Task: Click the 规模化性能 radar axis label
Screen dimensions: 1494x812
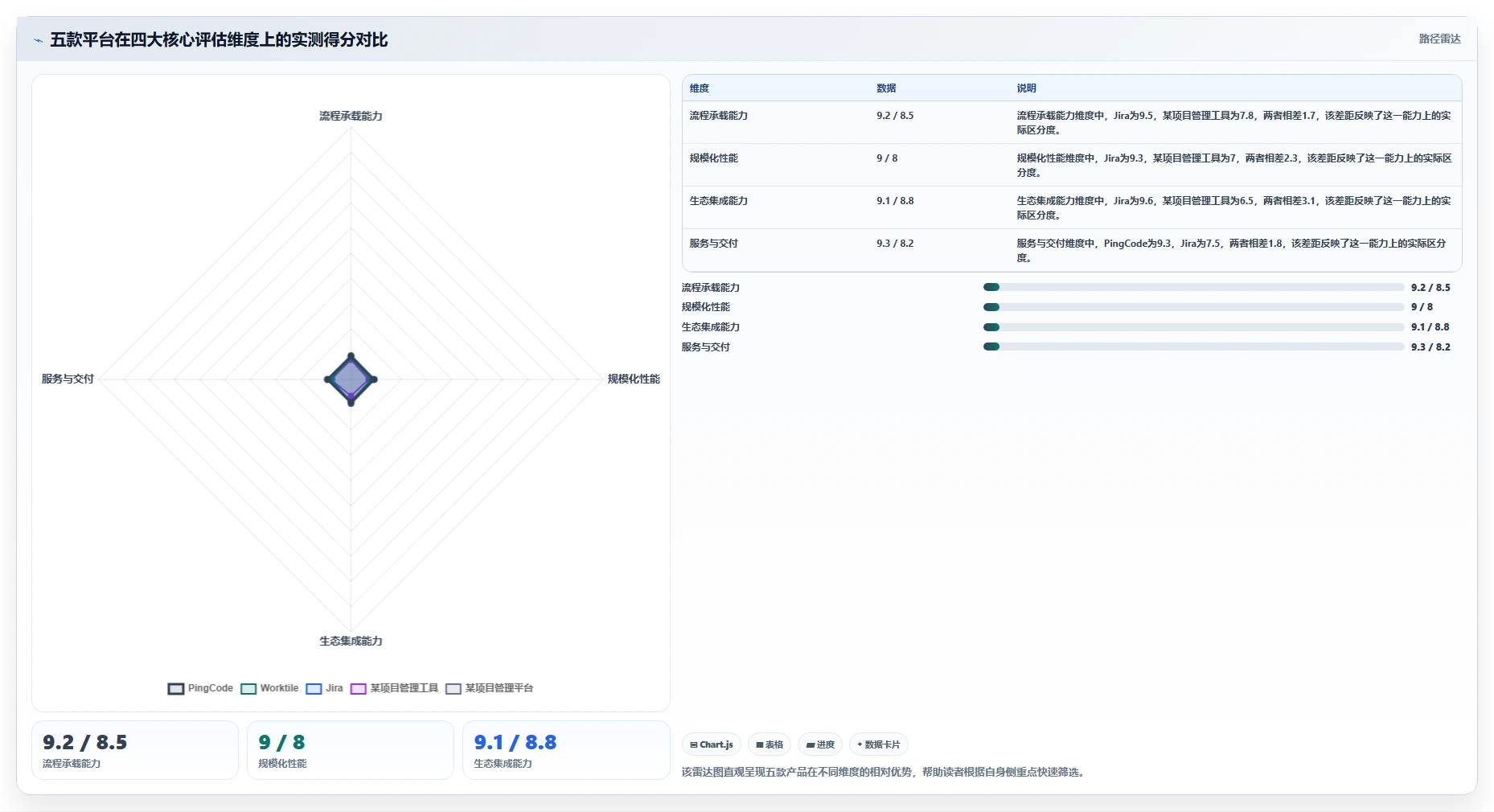Action: coord(634,379)
